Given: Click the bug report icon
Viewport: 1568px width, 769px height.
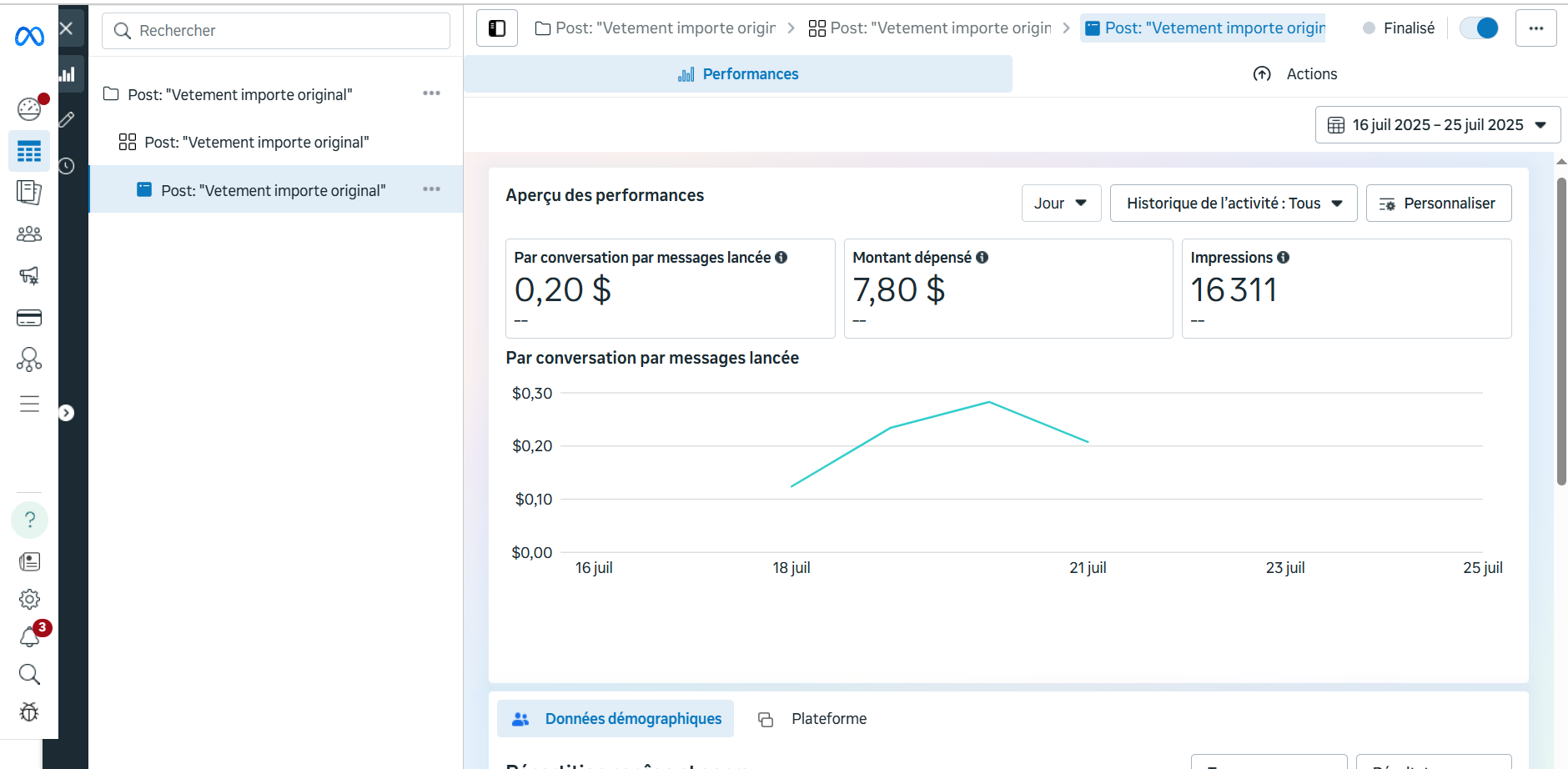Looking at the screenshot, I should coord(29,711).
